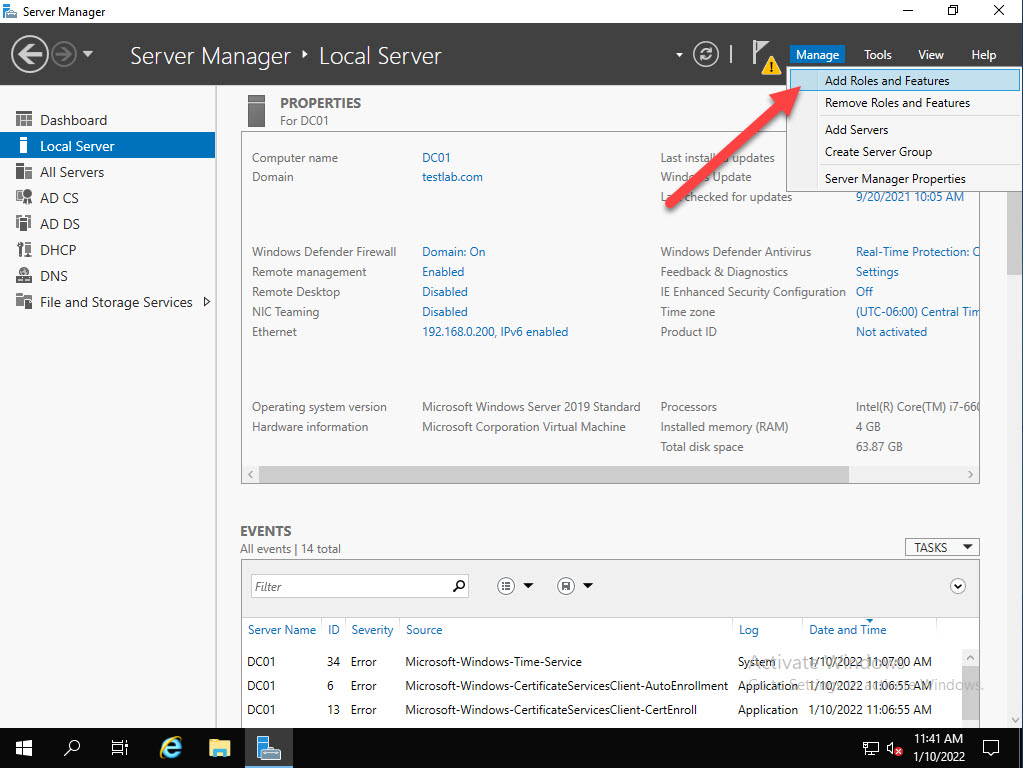Click the Properties server icon
Image resolution: width=1023 pixels, height=768 pixels.
pos(256,111)
